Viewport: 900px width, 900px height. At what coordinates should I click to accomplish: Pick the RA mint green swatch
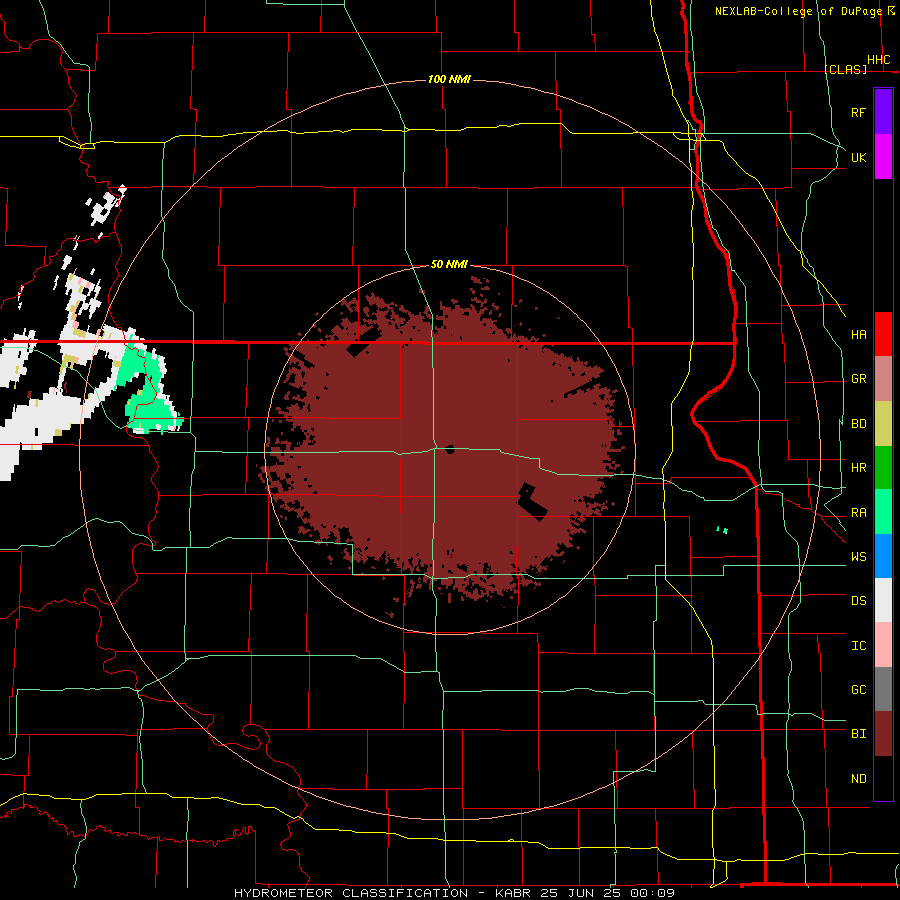pos(883,512)
